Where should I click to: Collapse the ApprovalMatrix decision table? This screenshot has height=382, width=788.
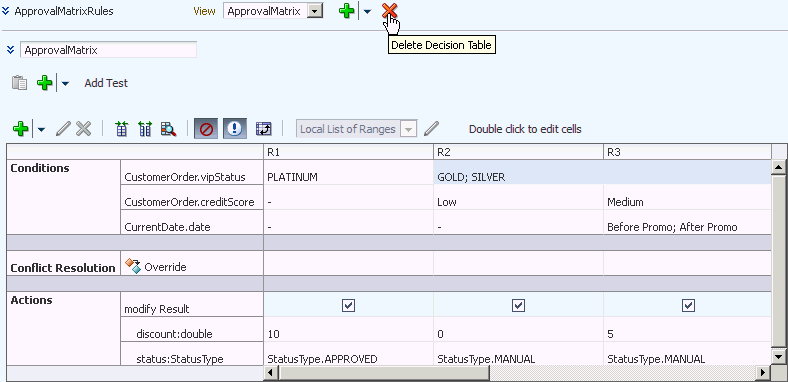click(10, 50)
